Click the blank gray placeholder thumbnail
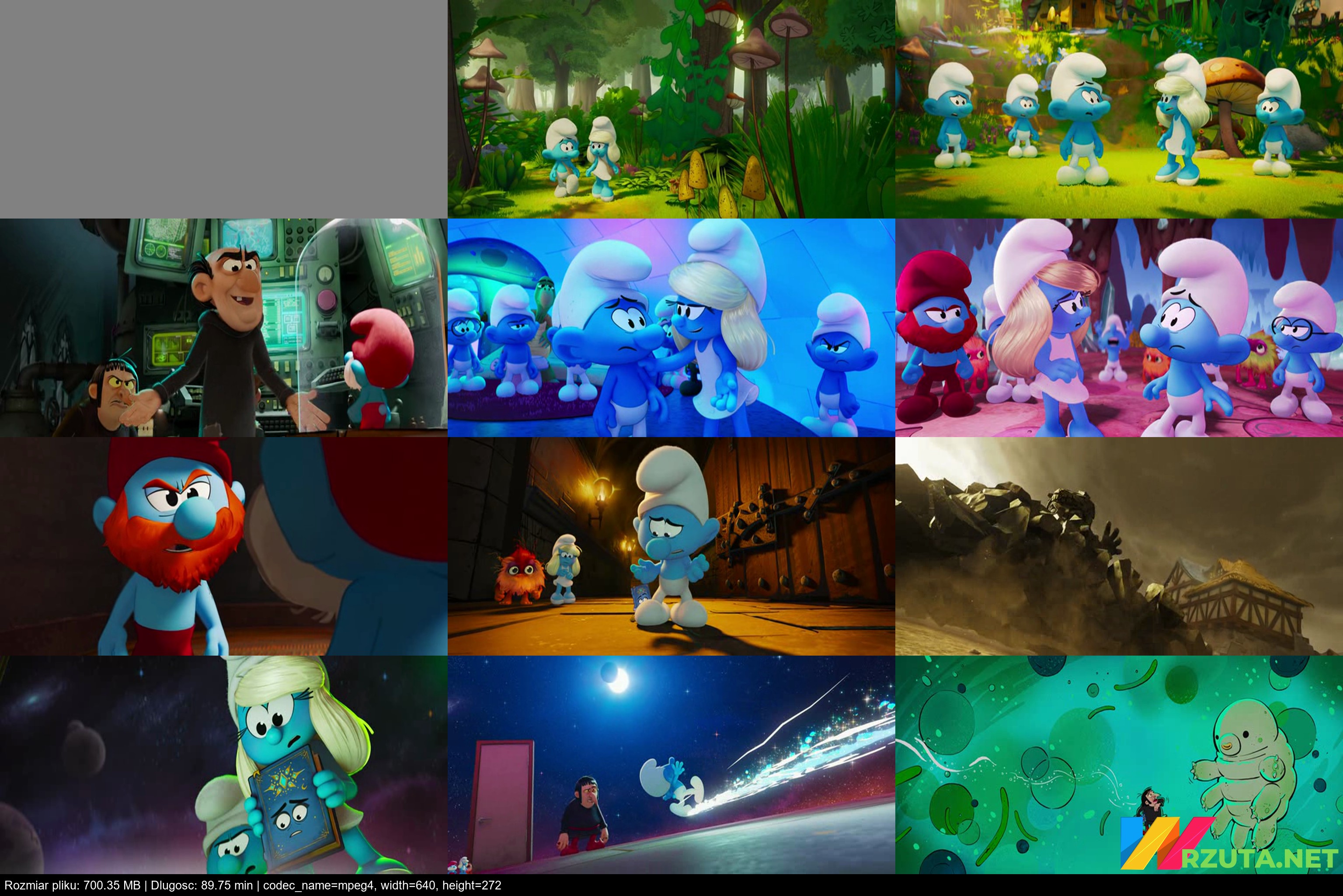 coord(223,108)
